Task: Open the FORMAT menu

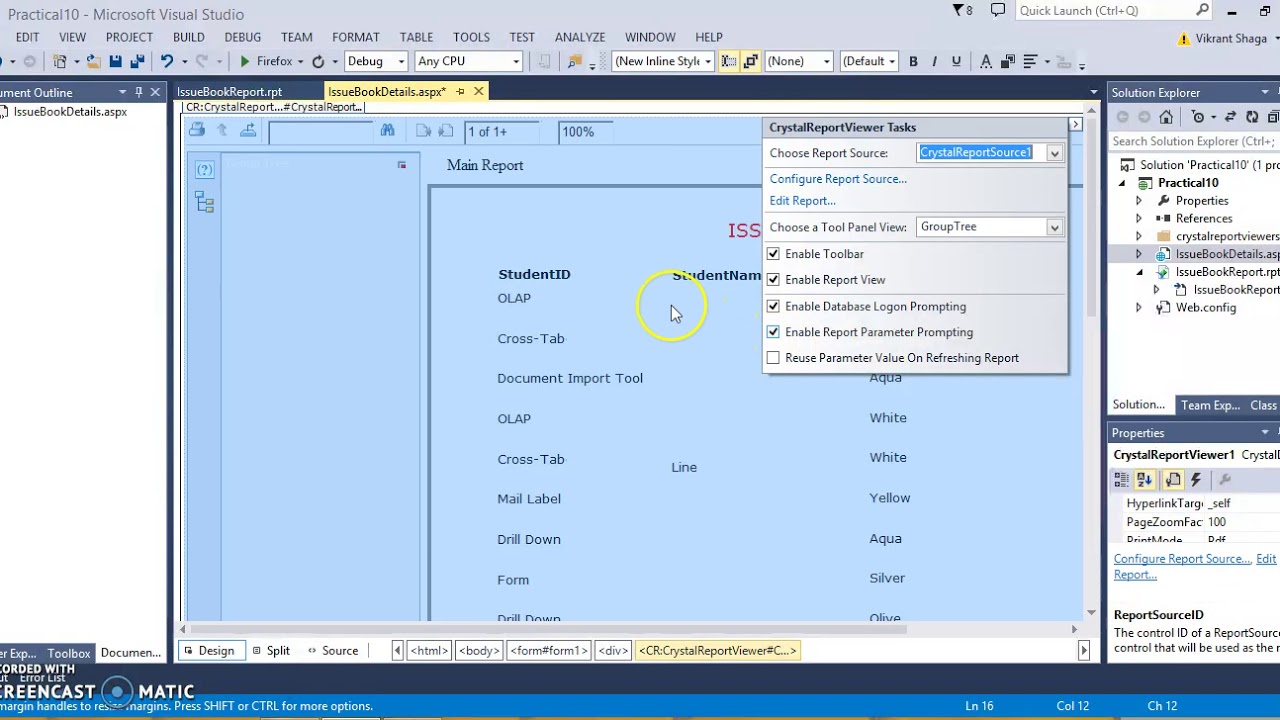Action: [x=356, y=37]
